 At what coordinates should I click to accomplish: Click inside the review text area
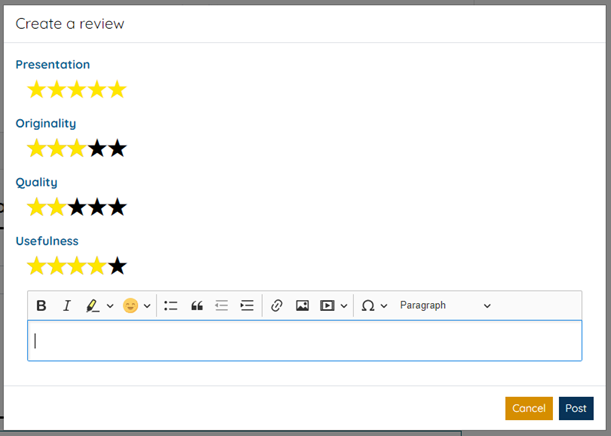click(x=304, y=341)
